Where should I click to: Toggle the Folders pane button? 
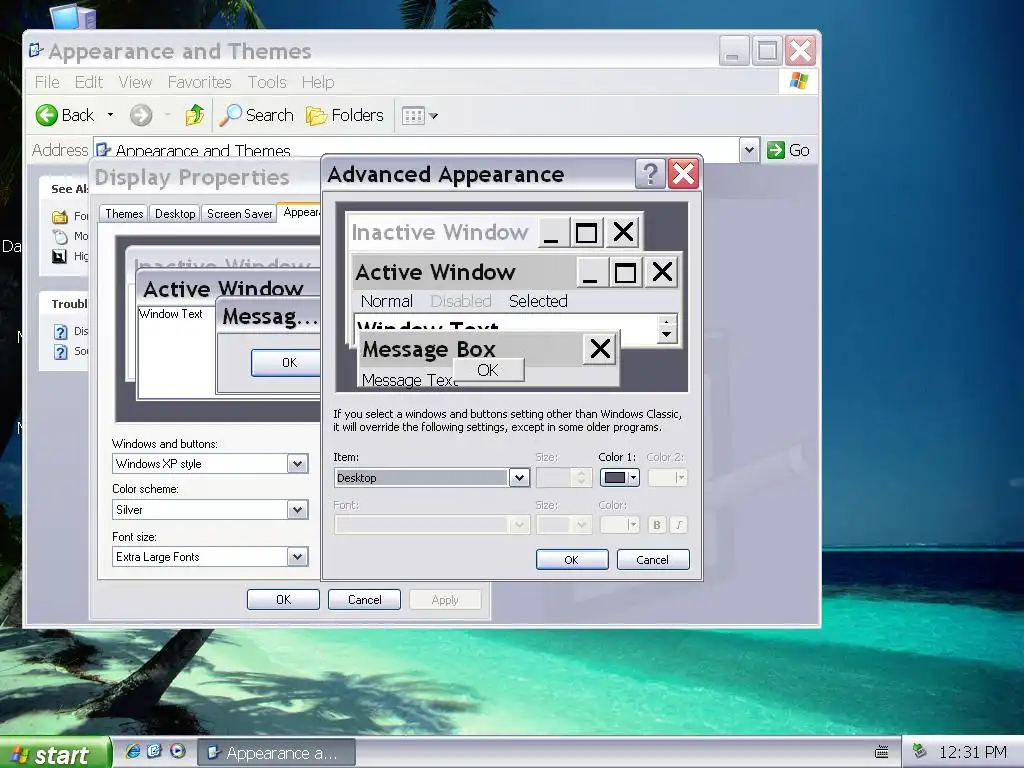pos(345,116)
